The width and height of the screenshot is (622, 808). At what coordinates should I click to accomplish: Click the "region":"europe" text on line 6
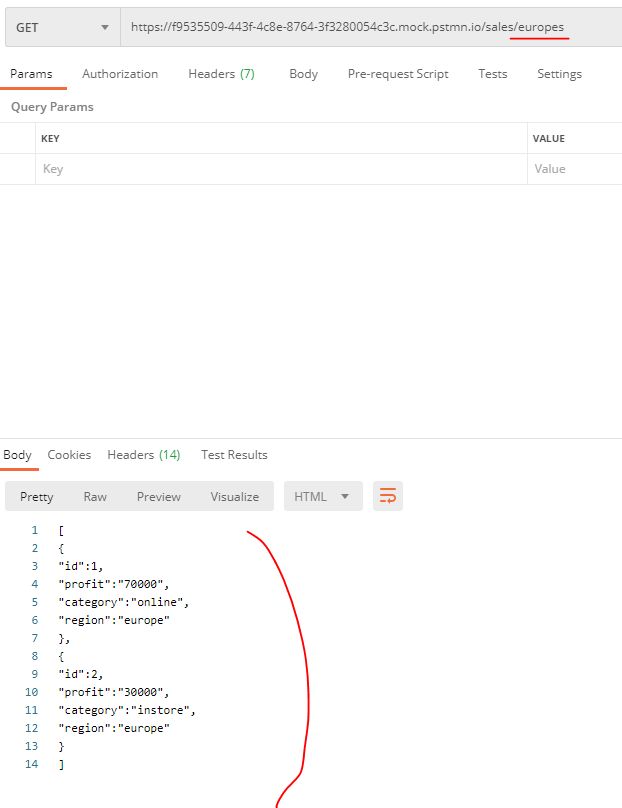pos(114,620)
